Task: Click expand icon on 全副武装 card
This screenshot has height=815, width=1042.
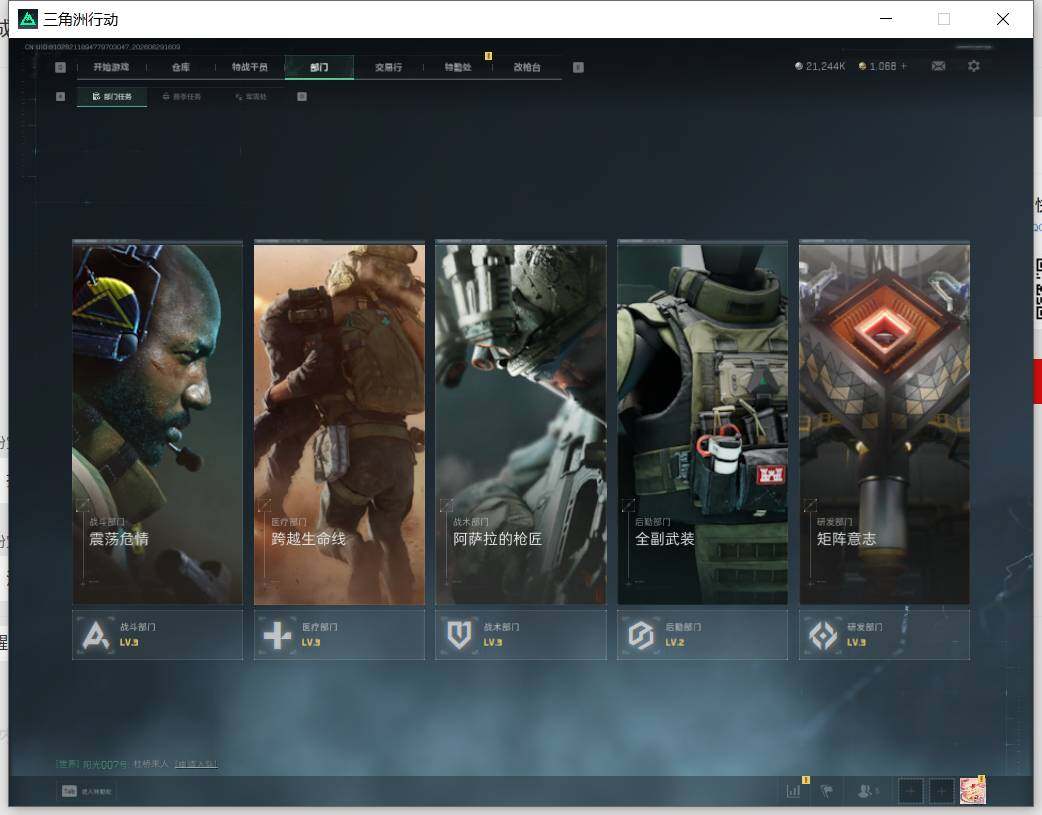Action: pos(628,505)
